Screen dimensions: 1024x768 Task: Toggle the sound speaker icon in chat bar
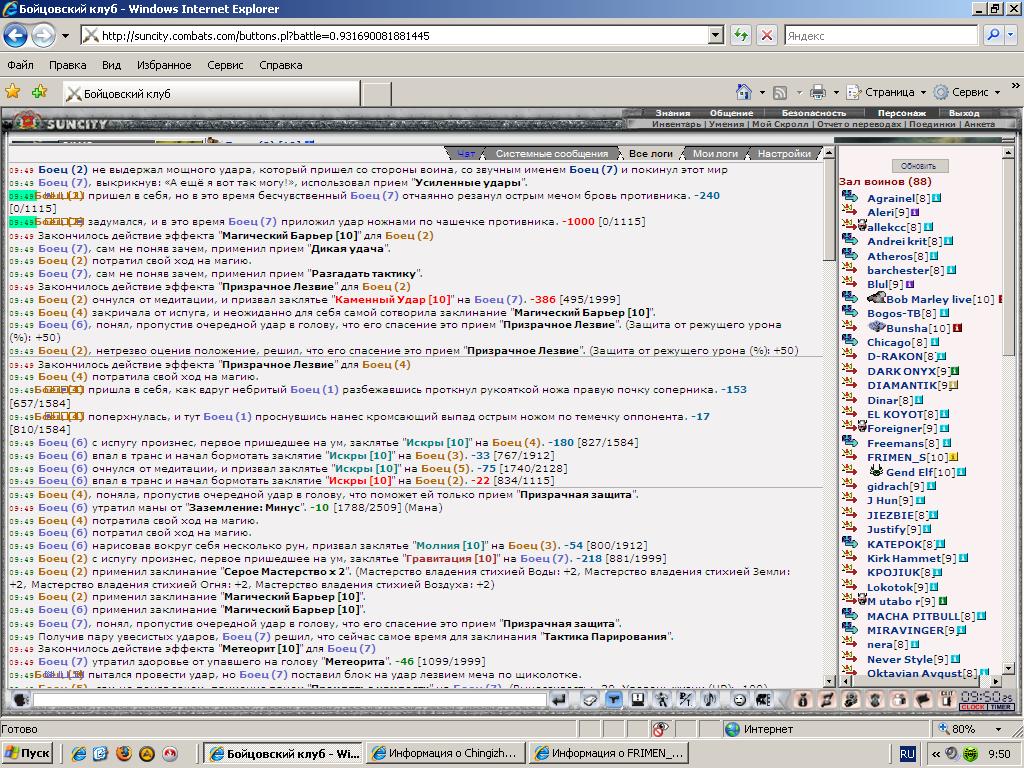pos(711,700)
